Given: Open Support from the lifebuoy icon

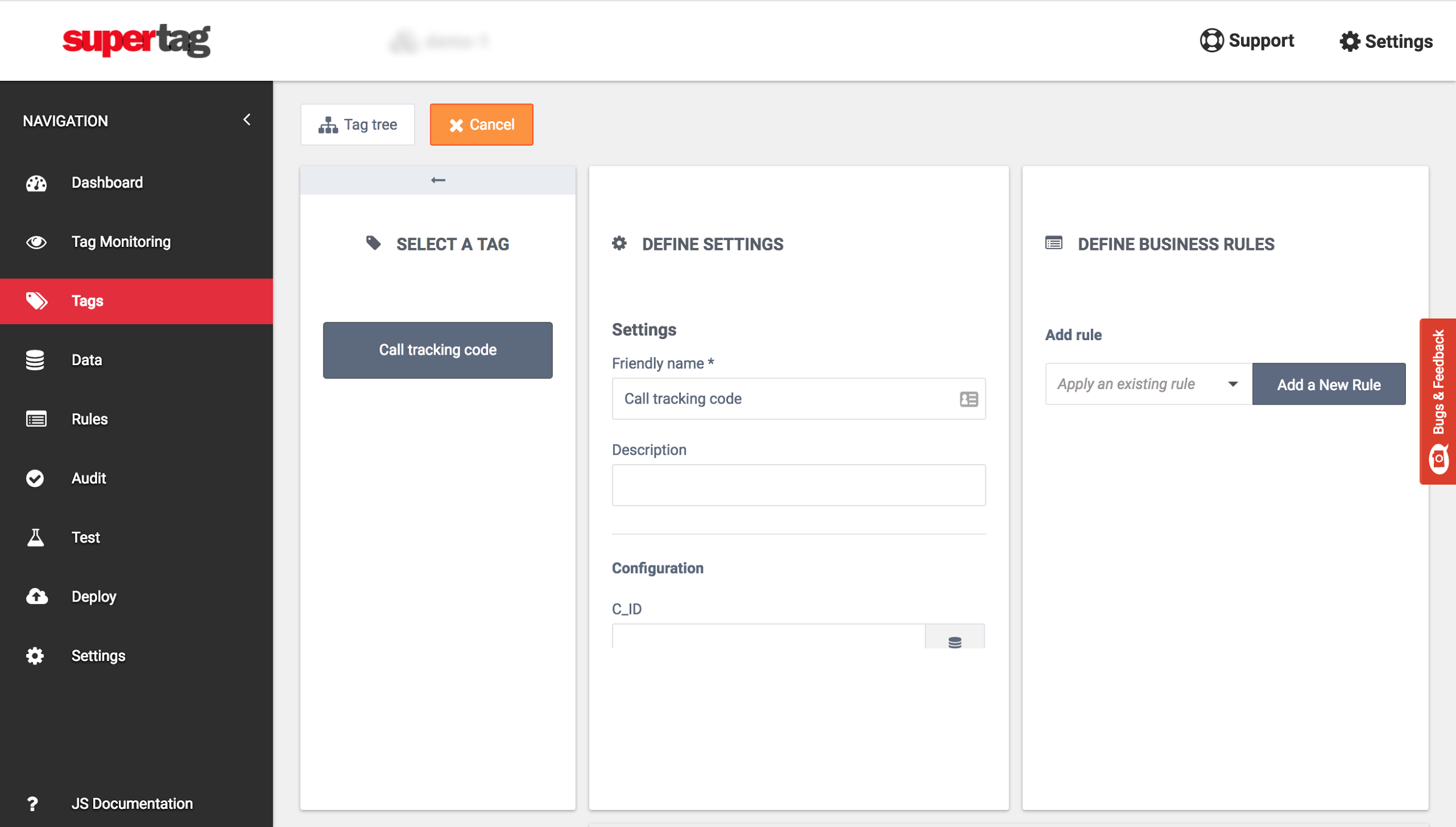Looking at the screenshot, I should click(x=1211, y=40).
